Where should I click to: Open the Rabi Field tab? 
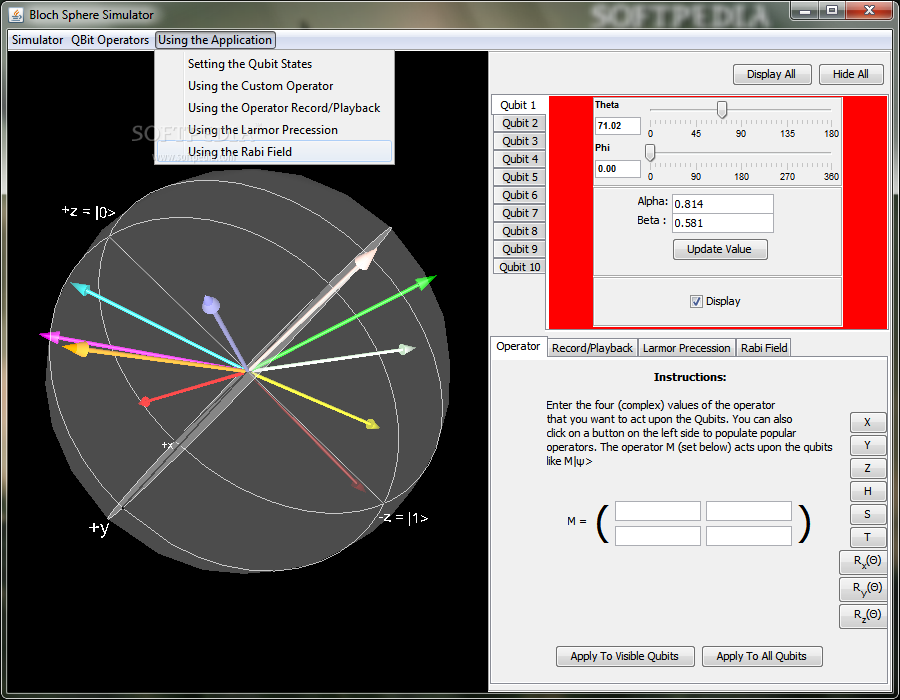(x=764, y=348)
